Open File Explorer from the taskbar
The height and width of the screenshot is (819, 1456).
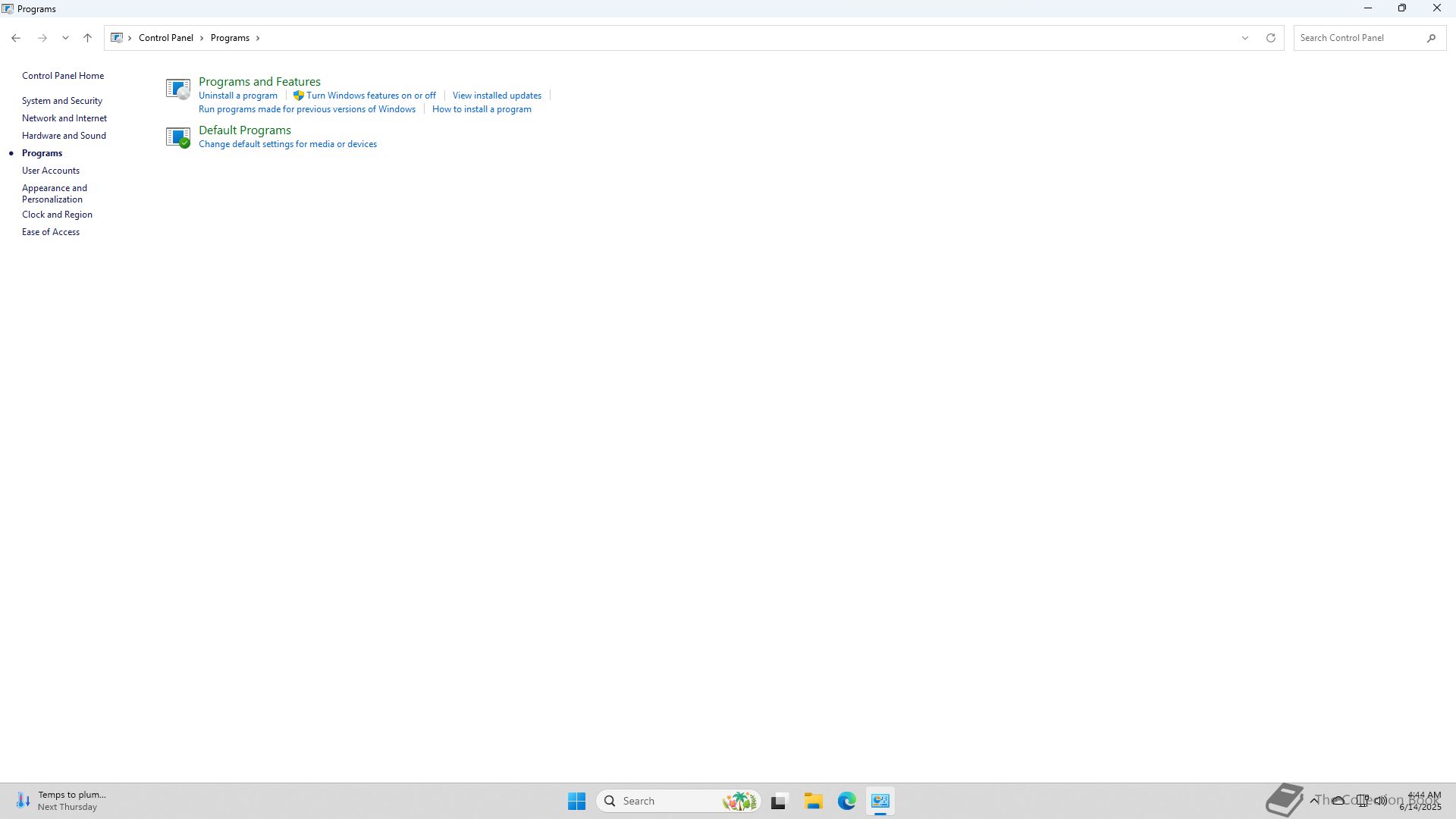click(x=813, y=801)
